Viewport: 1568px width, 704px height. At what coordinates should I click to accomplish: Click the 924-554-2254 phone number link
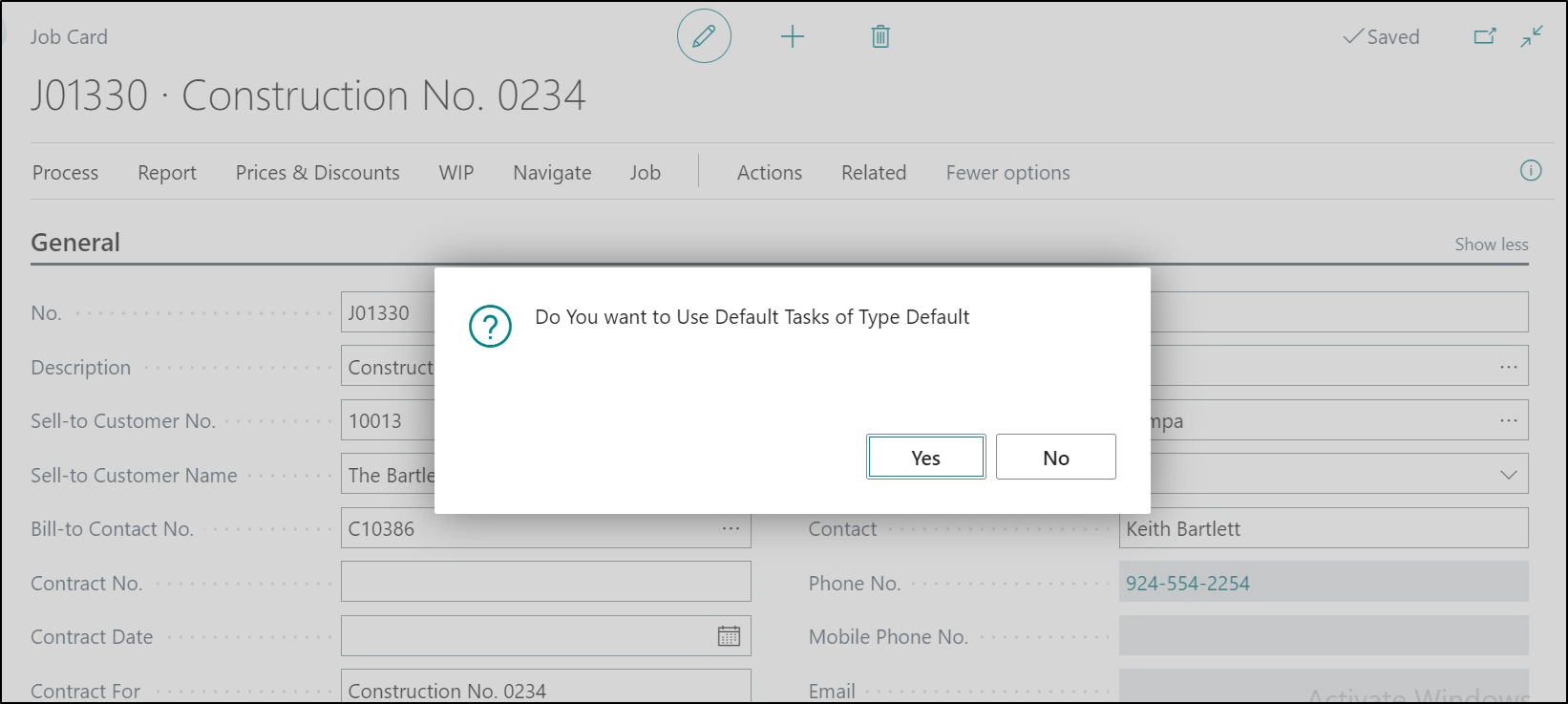click(x=1187, y=583)
